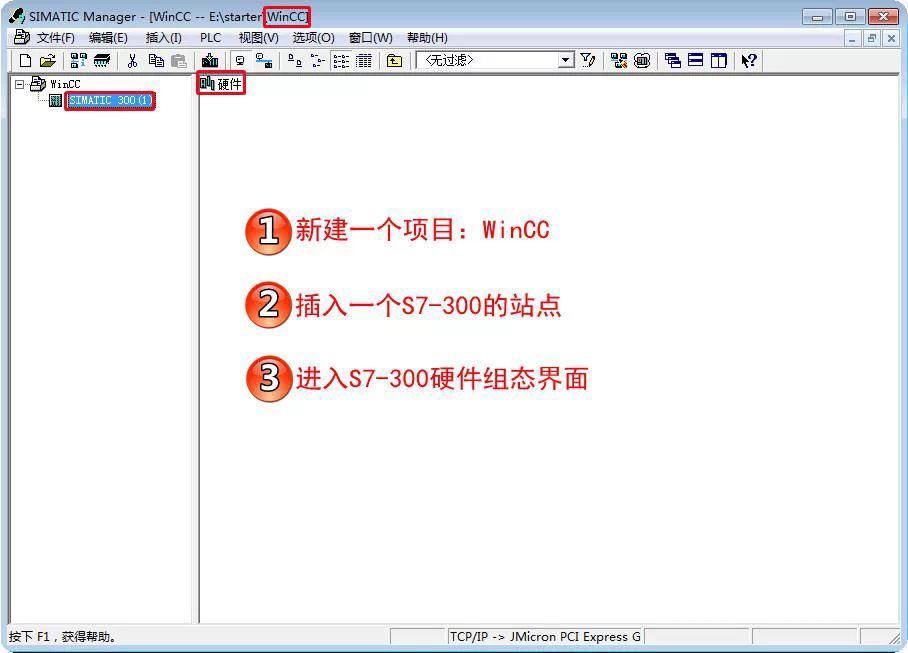Switch to small icons view
Image resolution: width=908 pixels, height=653 pixels.
pos(317,60)
